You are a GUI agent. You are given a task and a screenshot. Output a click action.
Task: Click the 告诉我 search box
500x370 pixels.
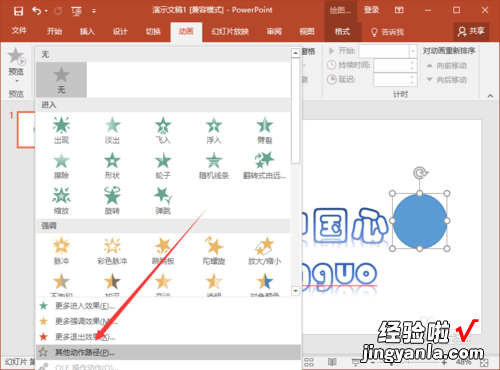[387, 32]
